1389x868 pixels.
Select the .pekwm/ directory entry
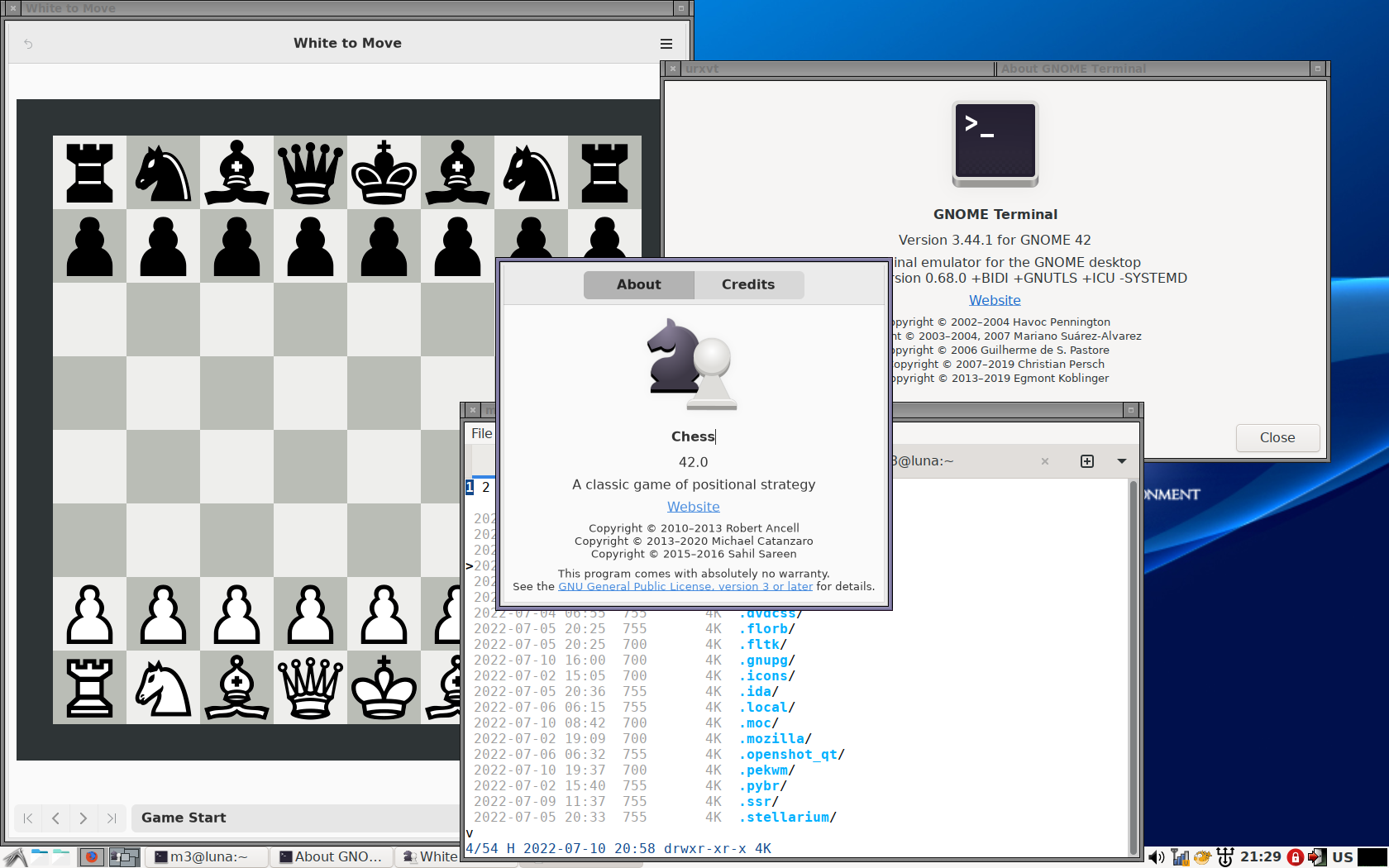click(x=767, y=770)
